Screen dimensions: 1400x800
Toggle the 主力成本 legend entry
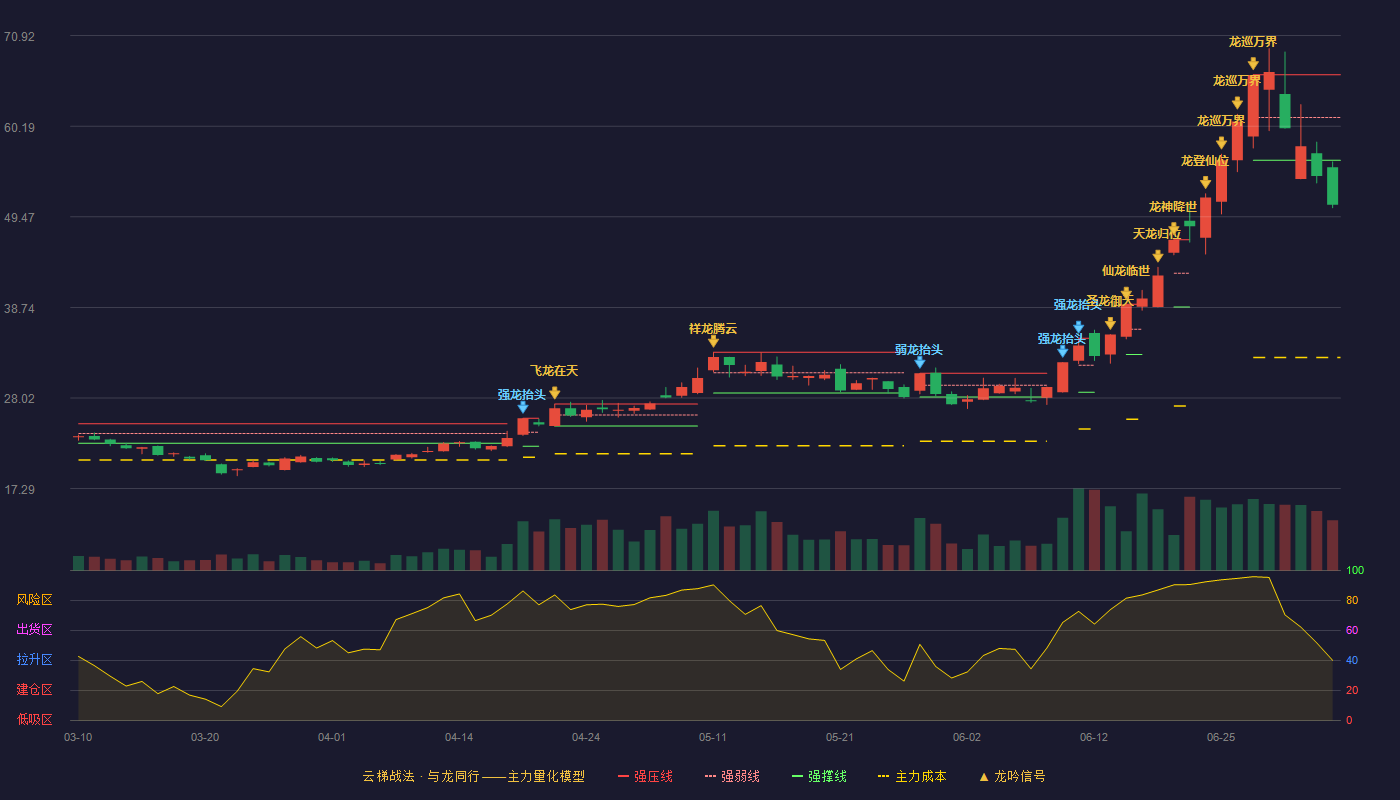pyautogui.click(x=911, y=776)
